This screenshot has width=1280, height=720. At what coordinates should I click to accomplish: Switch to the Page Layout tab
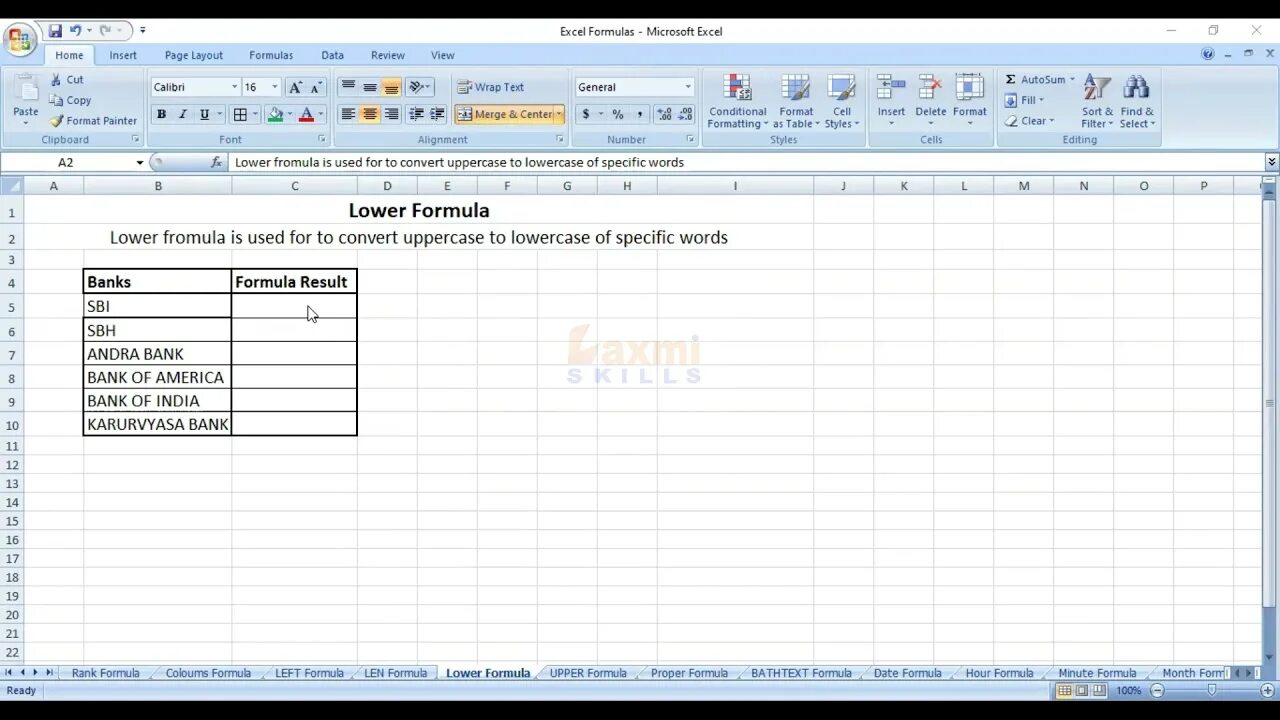click(194, 55)
